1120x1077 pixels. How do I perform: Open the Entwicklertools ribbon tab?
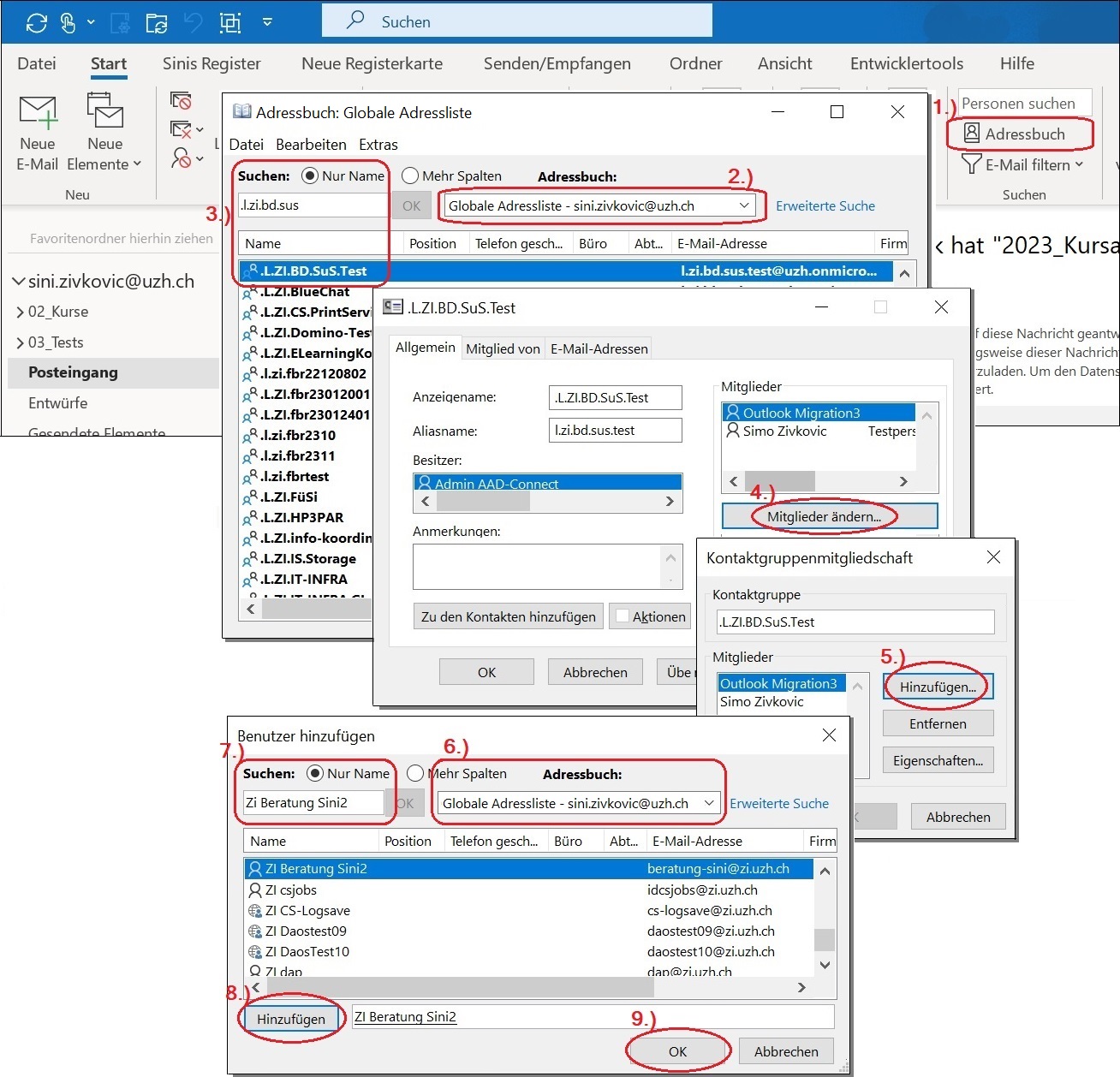click(906, 63)
